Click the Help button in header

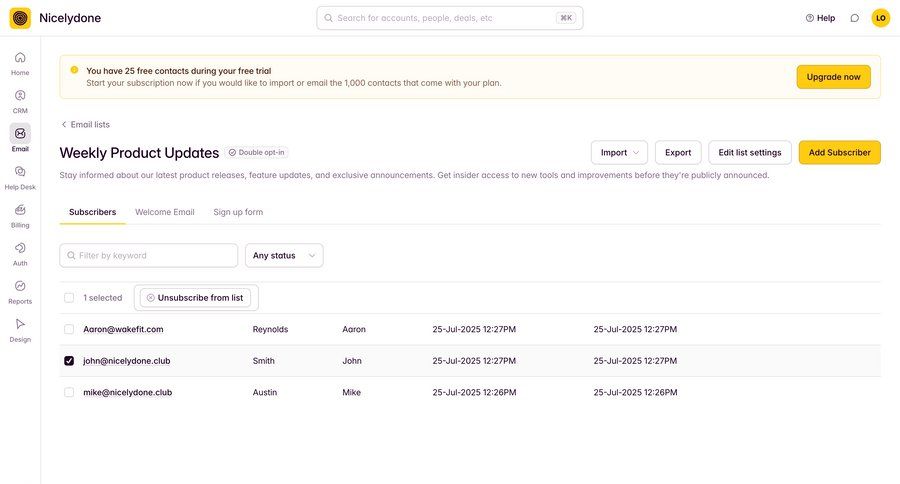[x=820, y=18]
